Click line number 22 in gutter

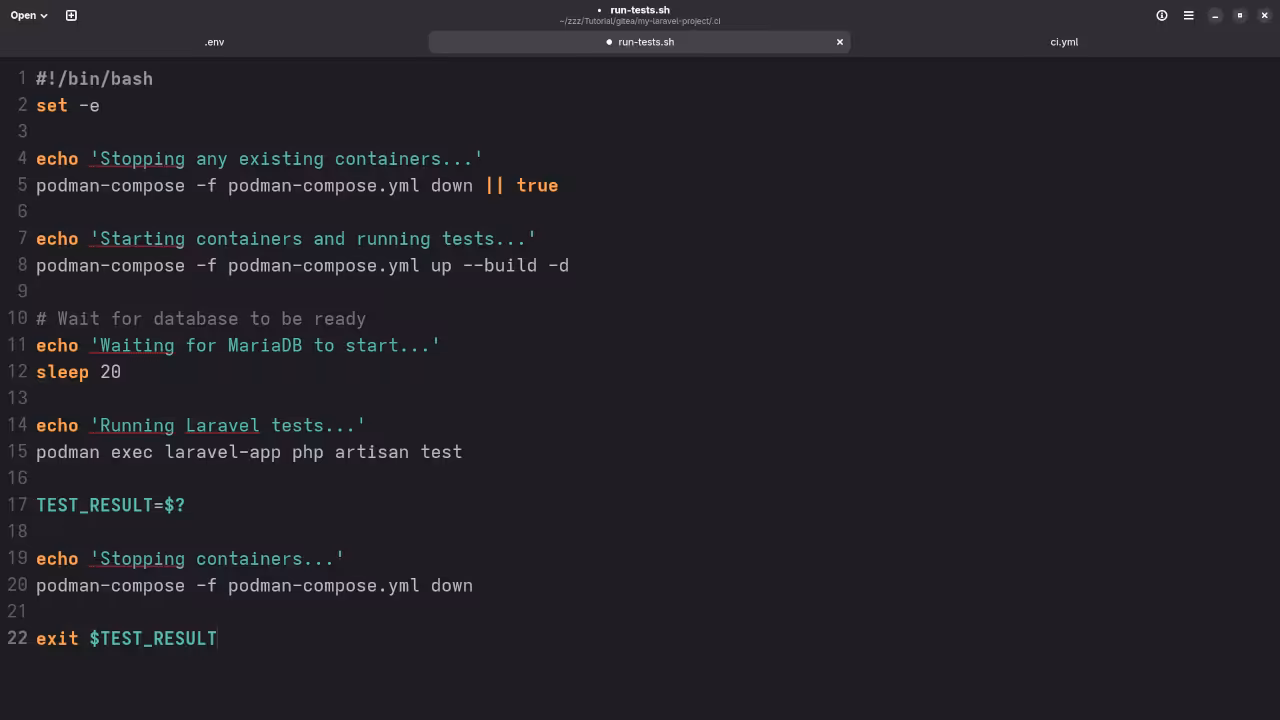[17, 638]
